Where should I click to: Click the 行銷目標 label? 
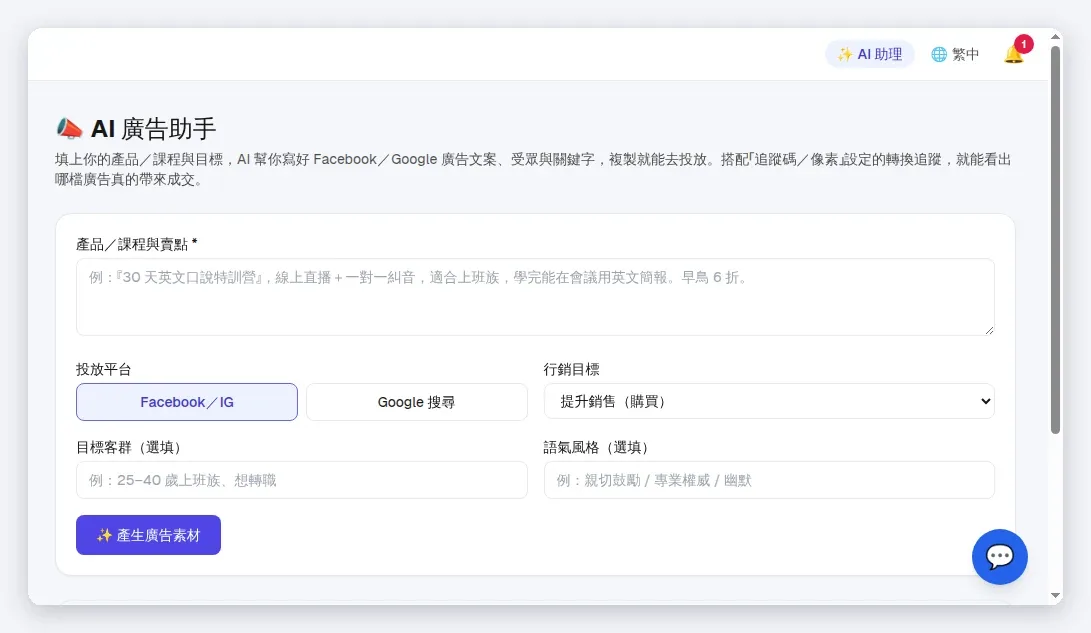(571, 369)
